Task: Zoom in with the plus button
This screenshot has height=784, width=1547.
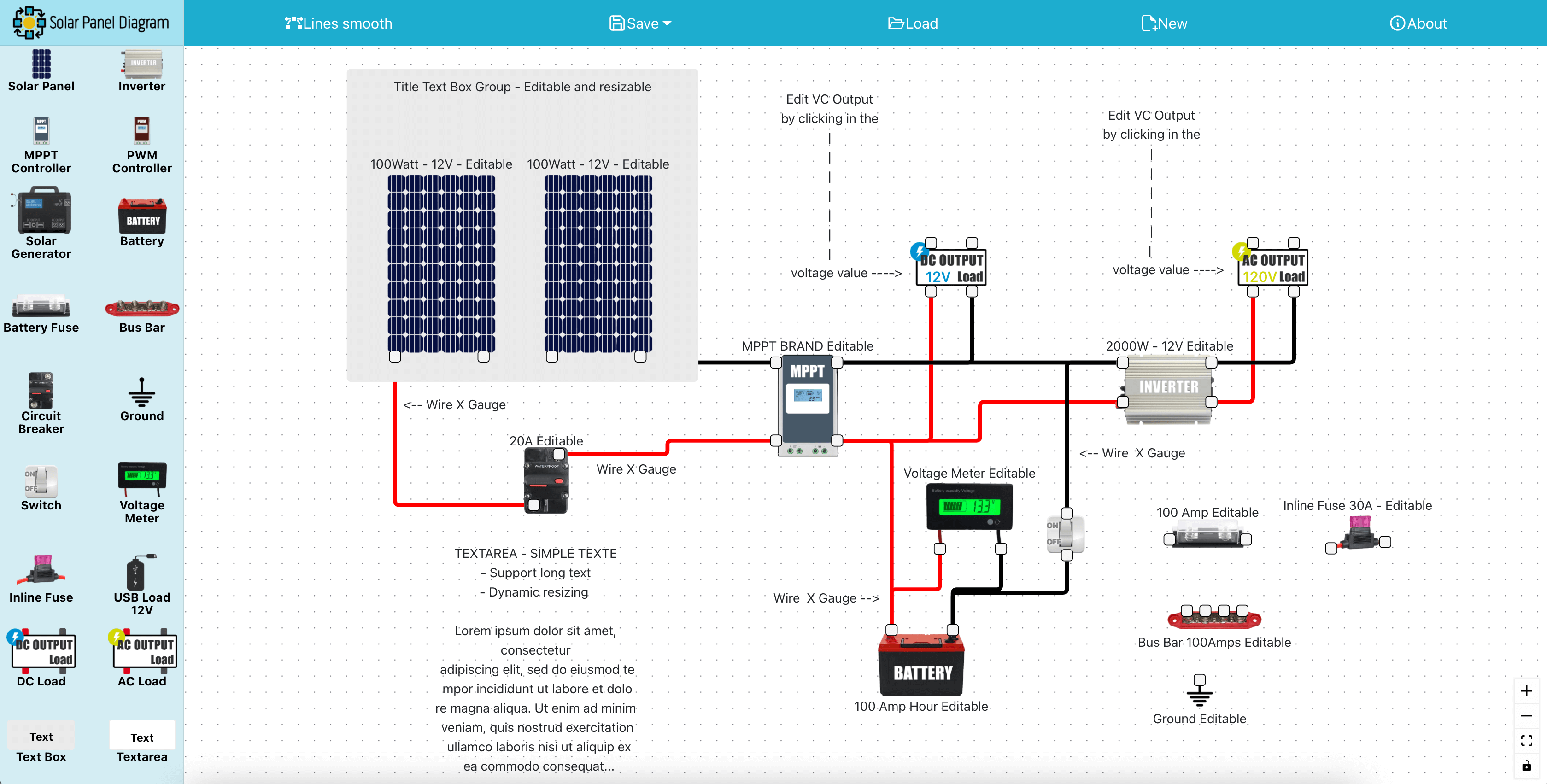Action: tap(1526, 691)
